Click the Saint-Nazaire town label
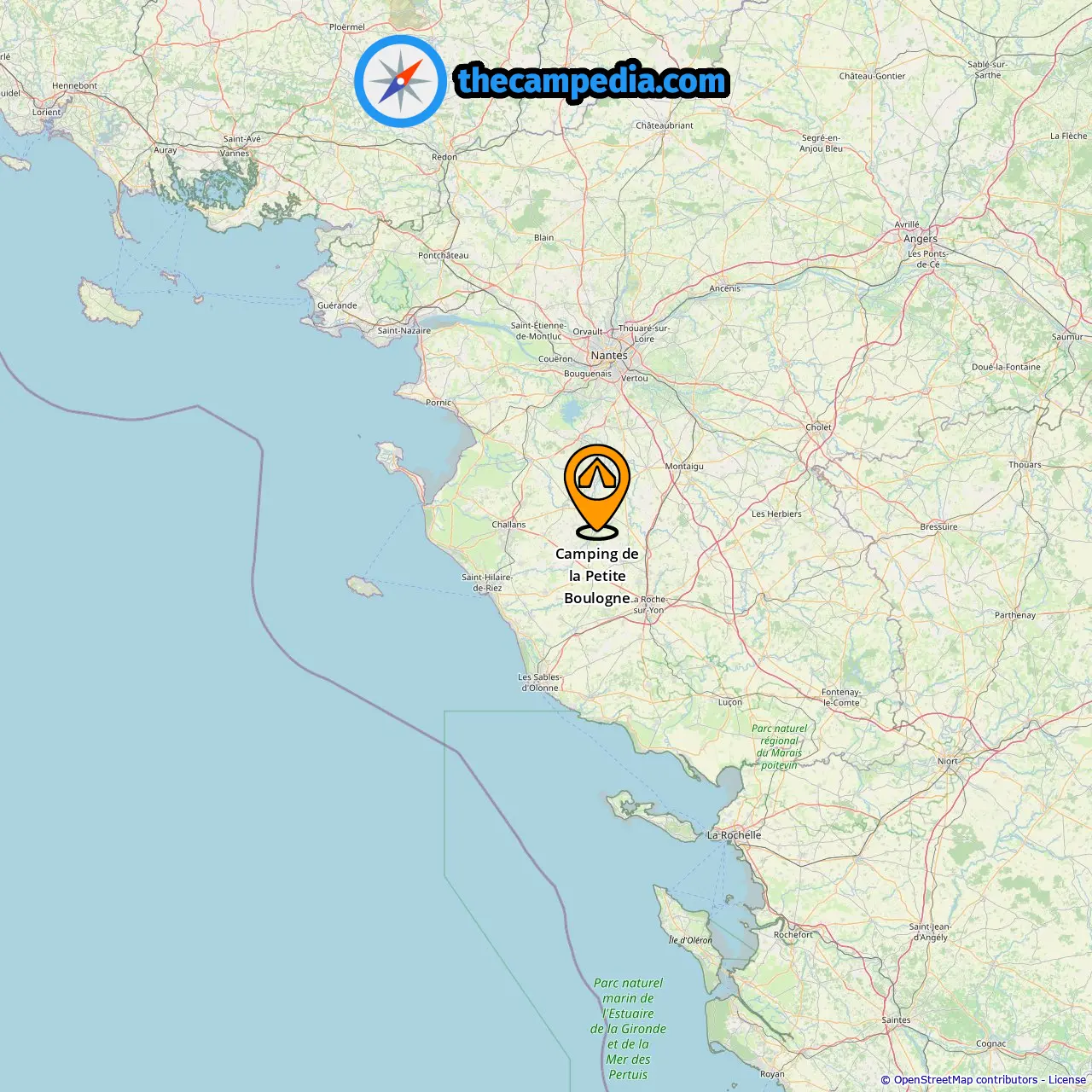Viewport: 1092px width, 1092px height. tap(404, 330)
